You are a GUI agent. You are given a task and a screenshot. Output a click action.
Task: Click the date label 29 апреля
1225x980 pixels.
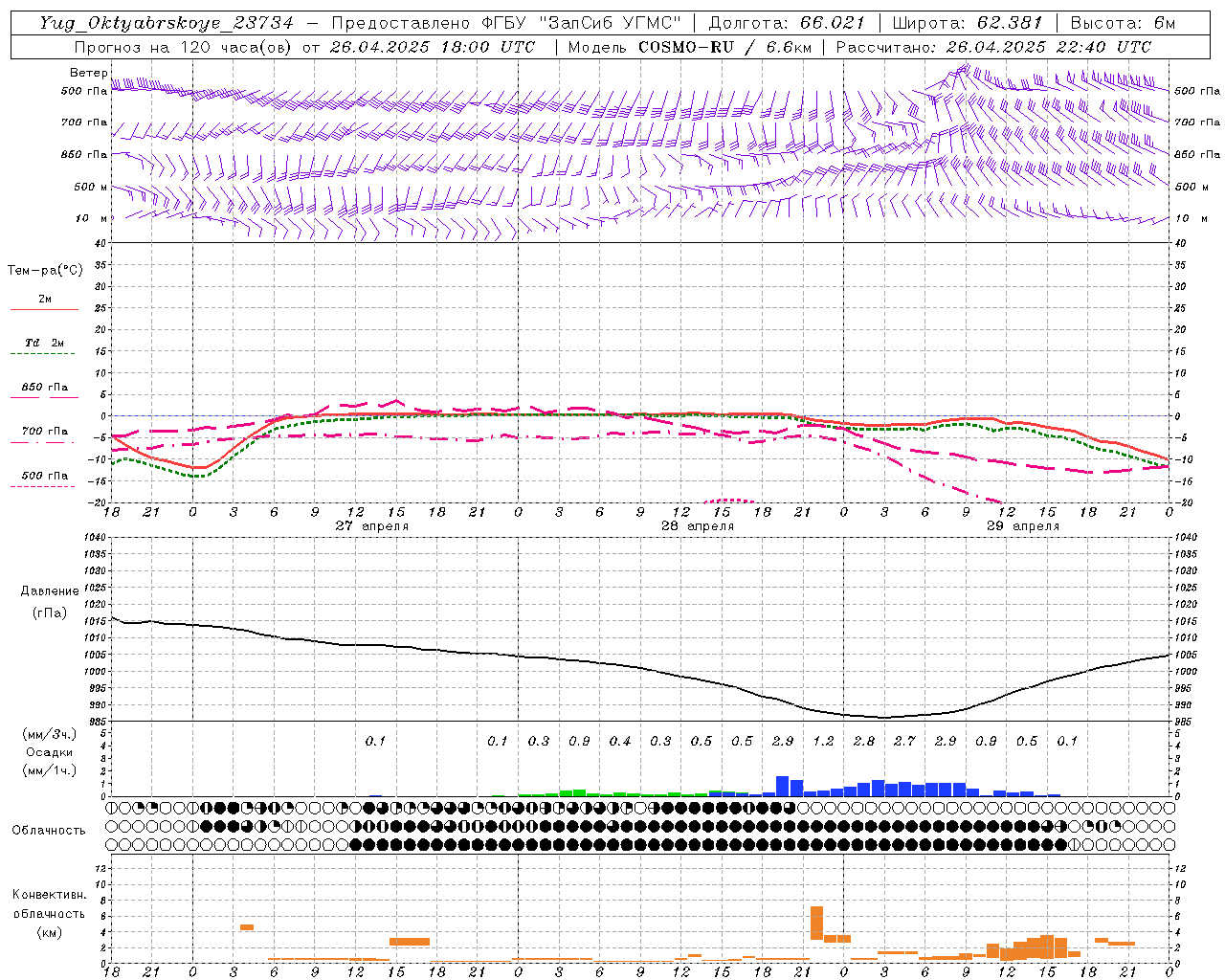1023,525
